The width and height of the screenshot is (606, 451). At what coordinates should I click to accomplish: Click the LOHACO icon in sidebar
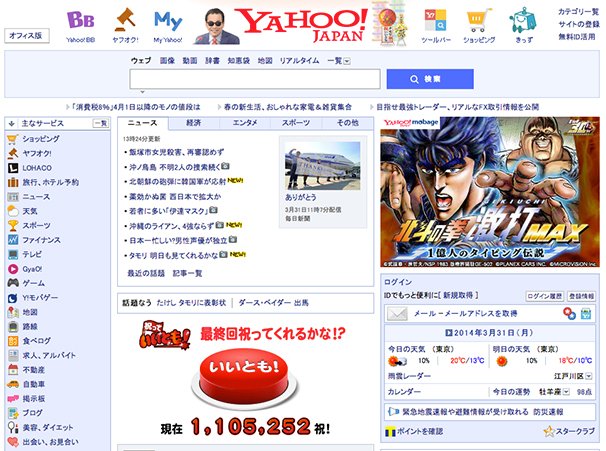point(13,168)
